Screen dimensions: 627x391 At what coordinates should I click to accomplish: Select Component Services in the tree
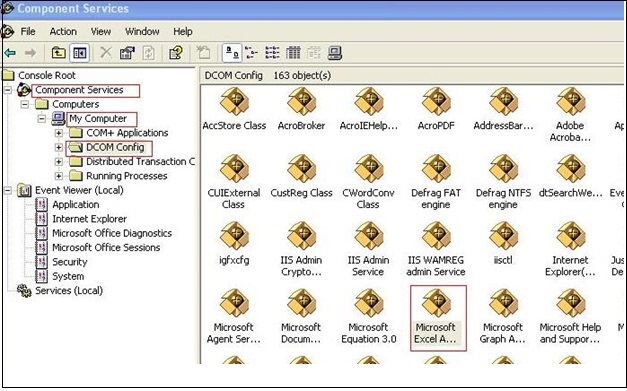pyautogui.click(x=79, y=90)
